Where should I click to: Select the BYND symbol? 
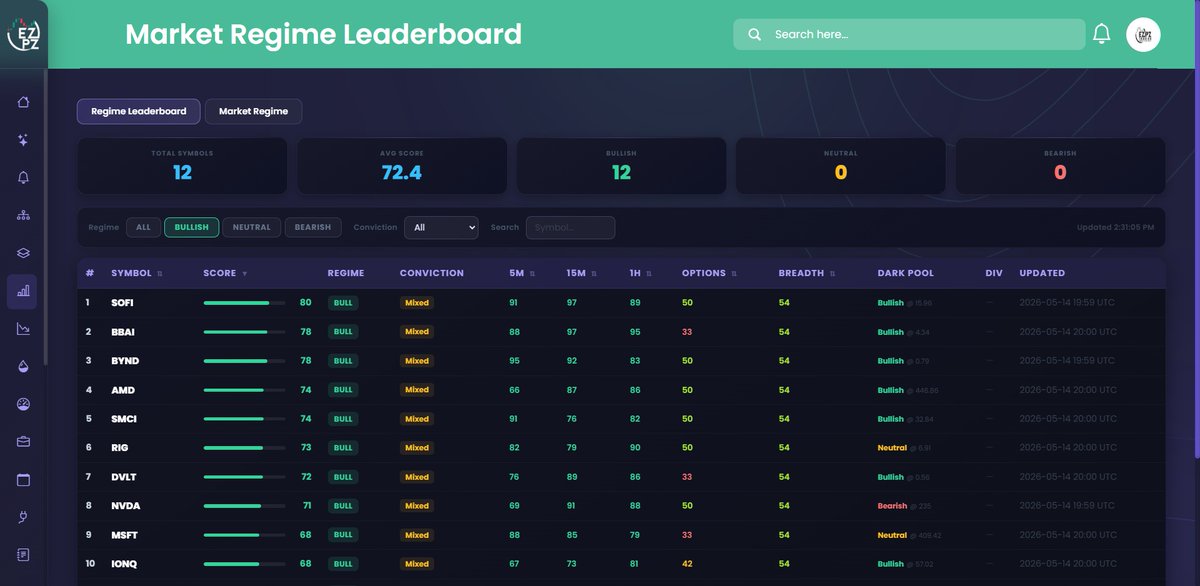pos(125,361)
